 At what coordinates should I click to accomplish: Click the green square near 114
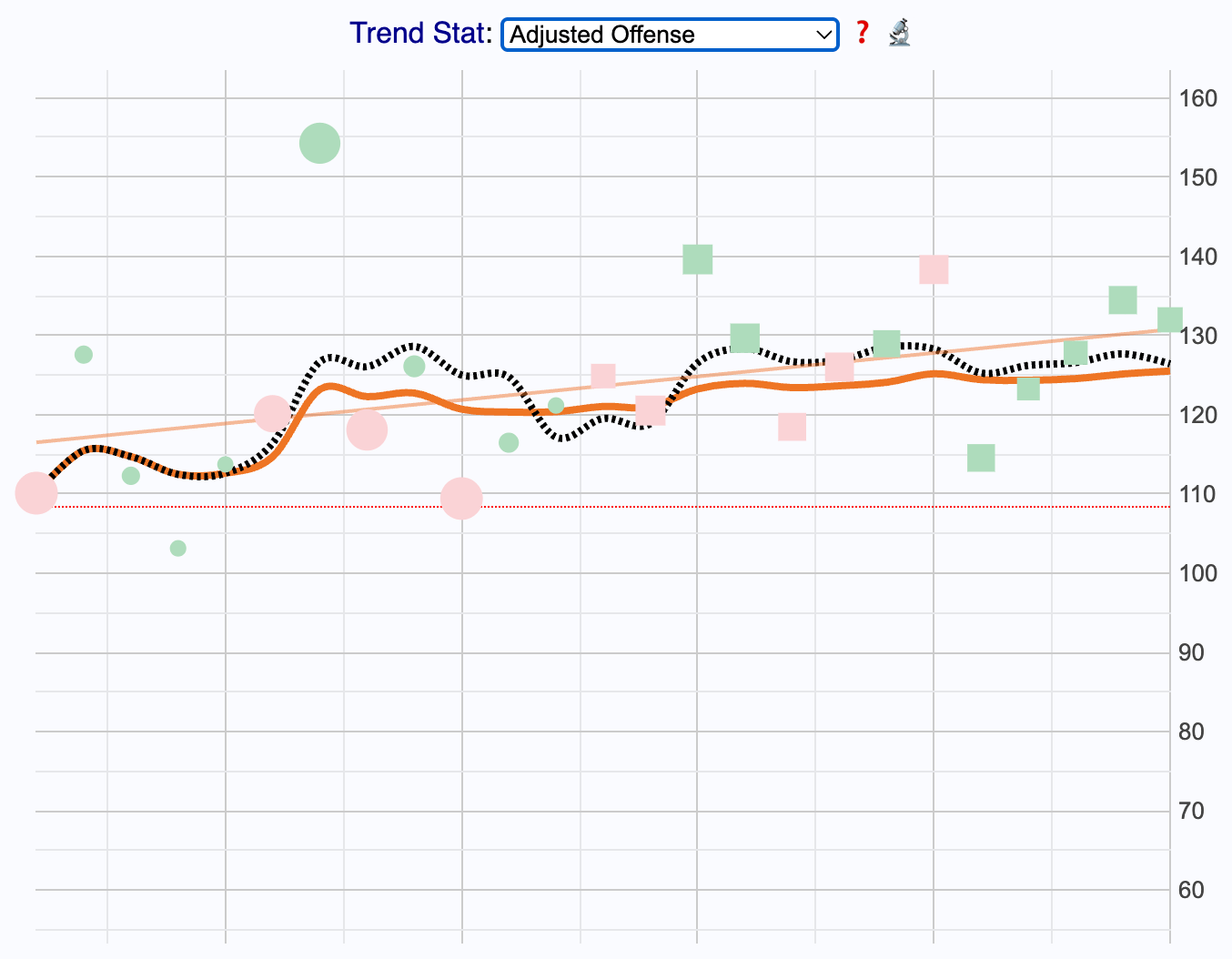(981, 458)
